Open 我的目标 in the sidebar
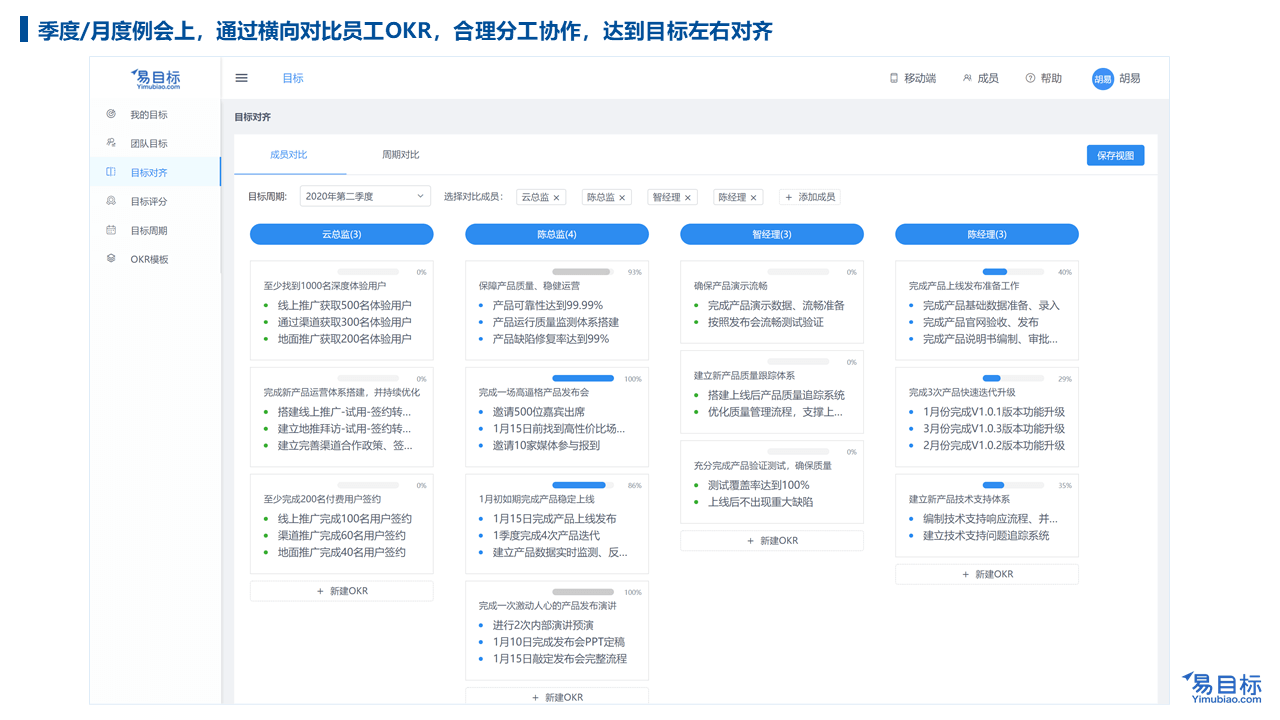 point(149,115)
